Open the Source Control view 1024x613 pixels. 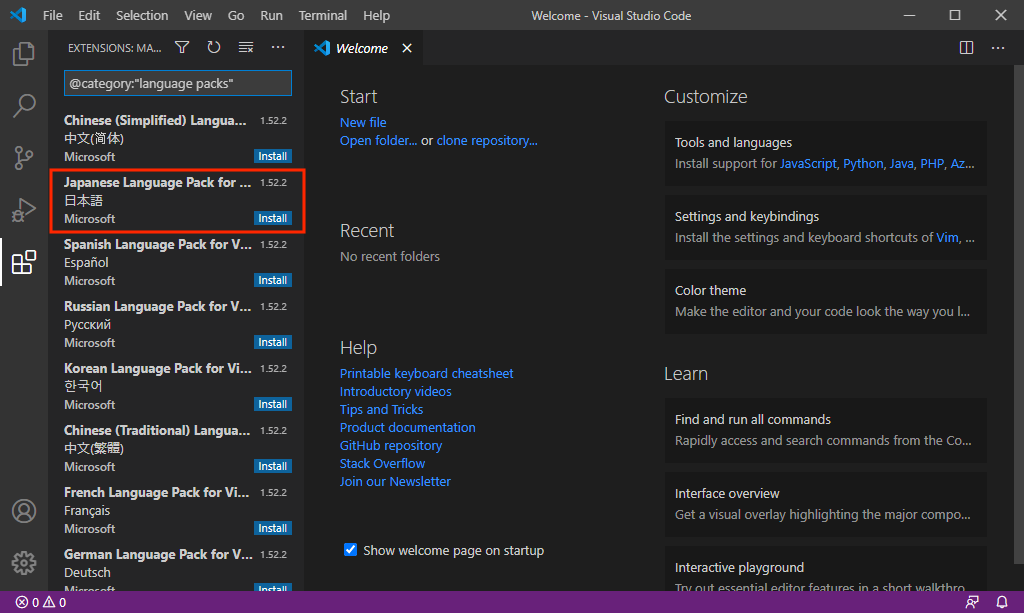coord(24,157)
